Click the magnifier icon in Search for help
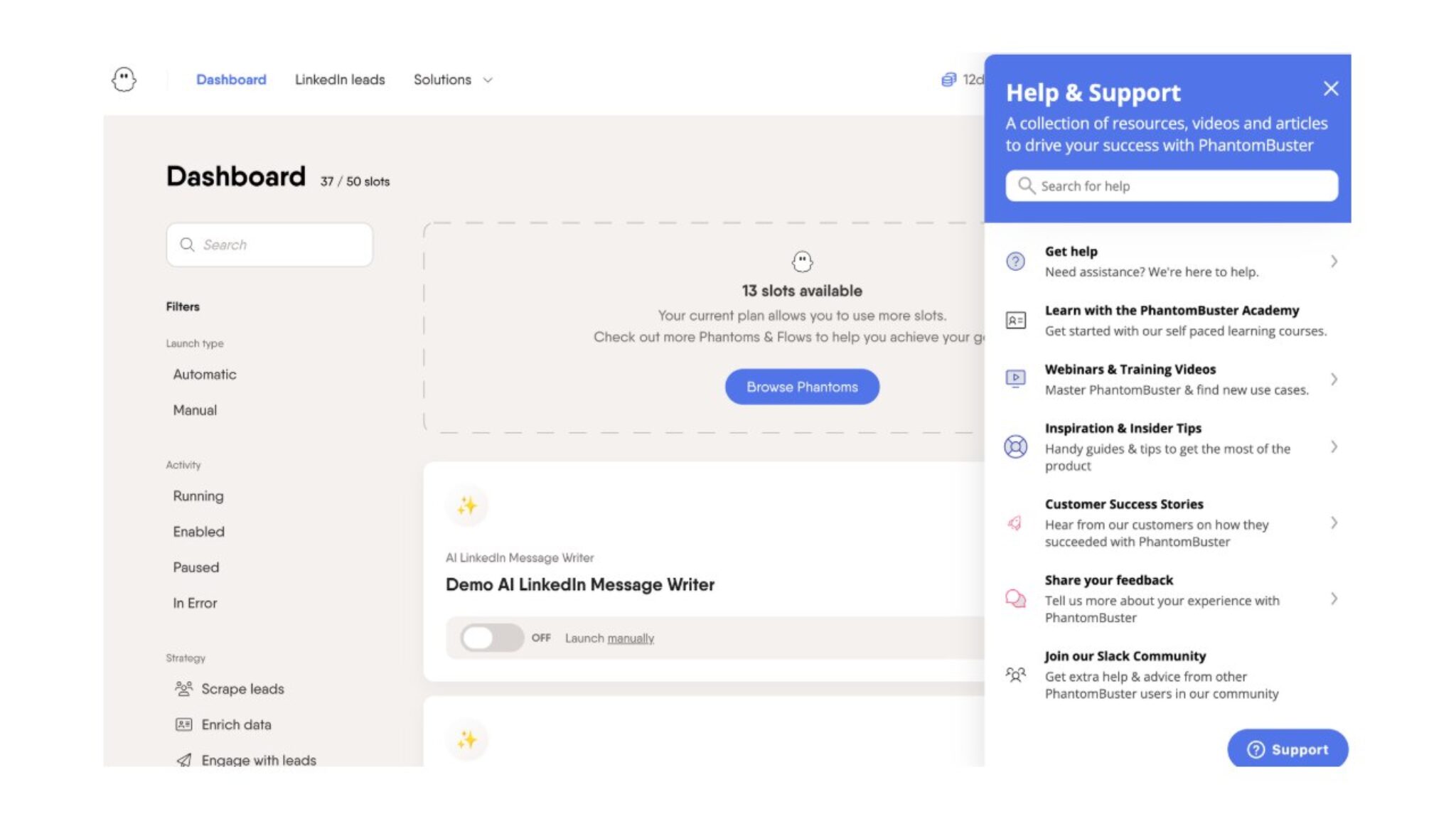1456x819 pixels. click(x=1026, y=186)
